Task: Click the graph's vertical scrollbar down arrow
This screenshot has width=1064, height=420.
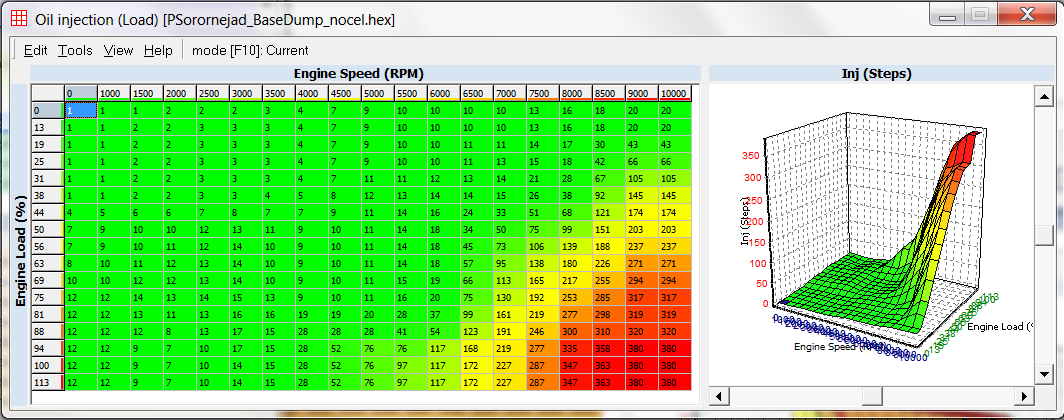Action: pyautogui.click(x=1044, y=374)
